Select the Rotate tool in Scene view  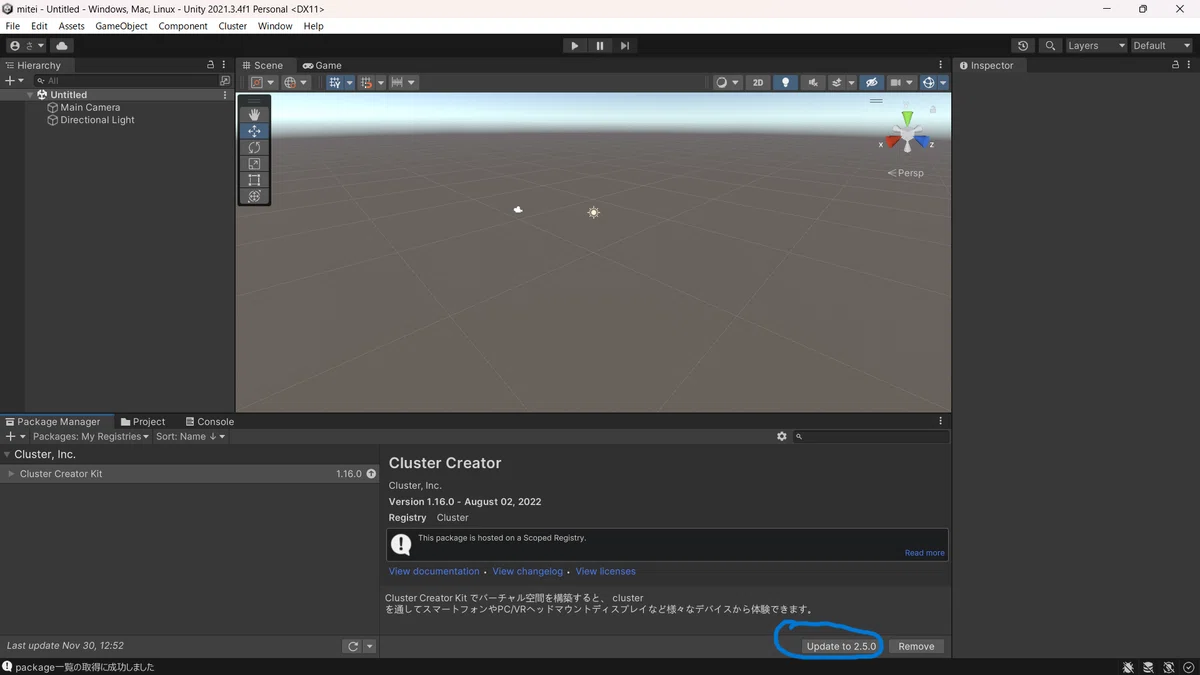tap(254, 147)
